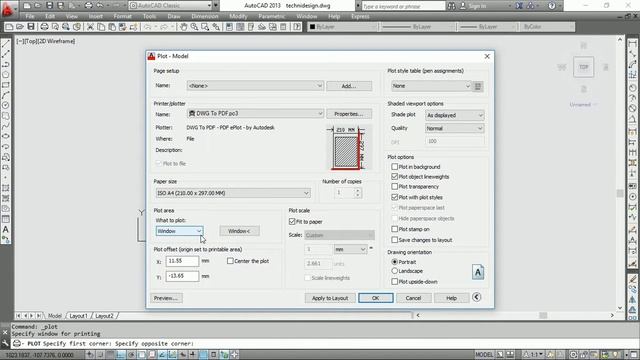Viewport: 640px width, 360px height.
Task: Click OK in Plot dialog
Action: pos(376,298)
